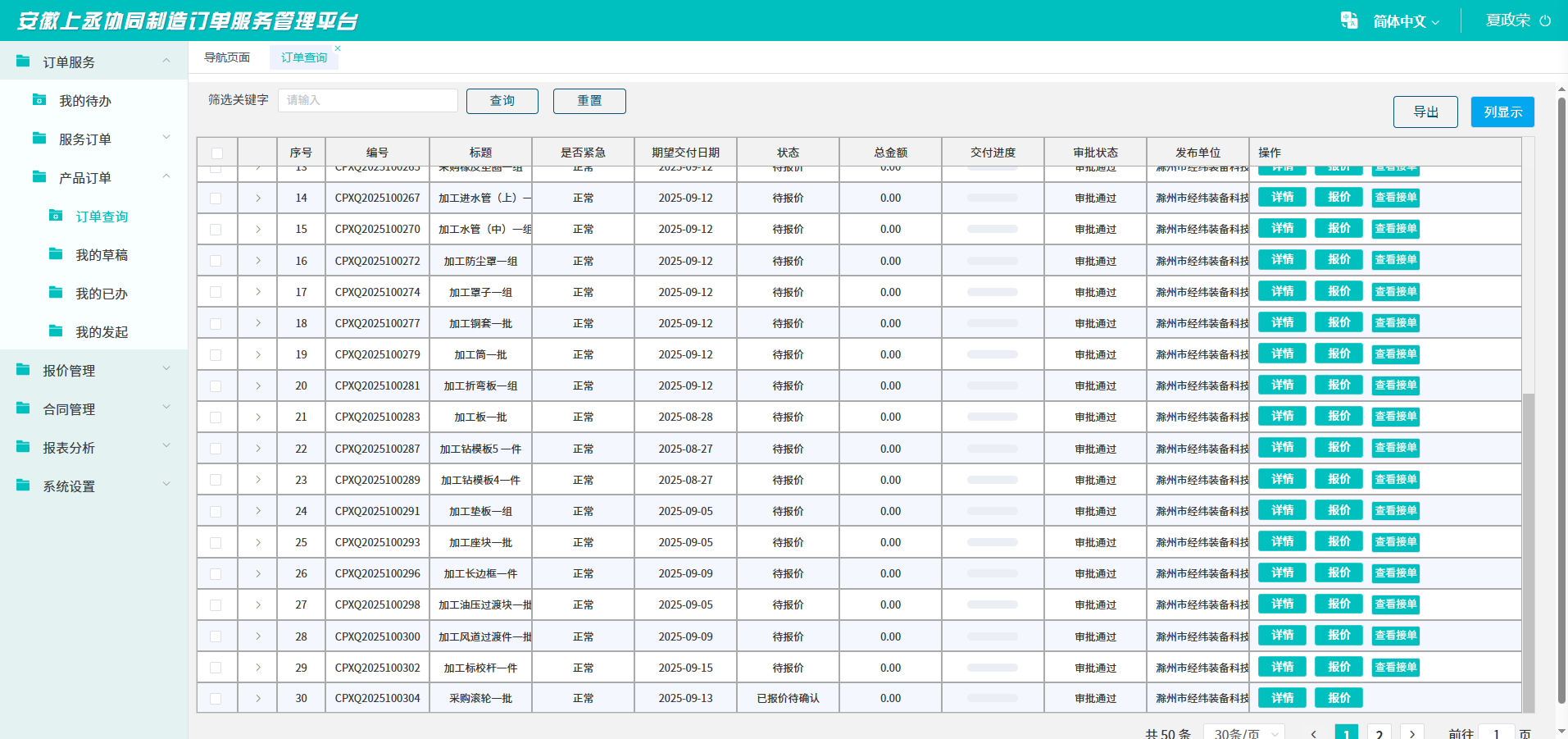Toggle the select-all checkbox in table header
Image resolution: width=1568 pixels, height=739 pixels.
tap(217, 153)
